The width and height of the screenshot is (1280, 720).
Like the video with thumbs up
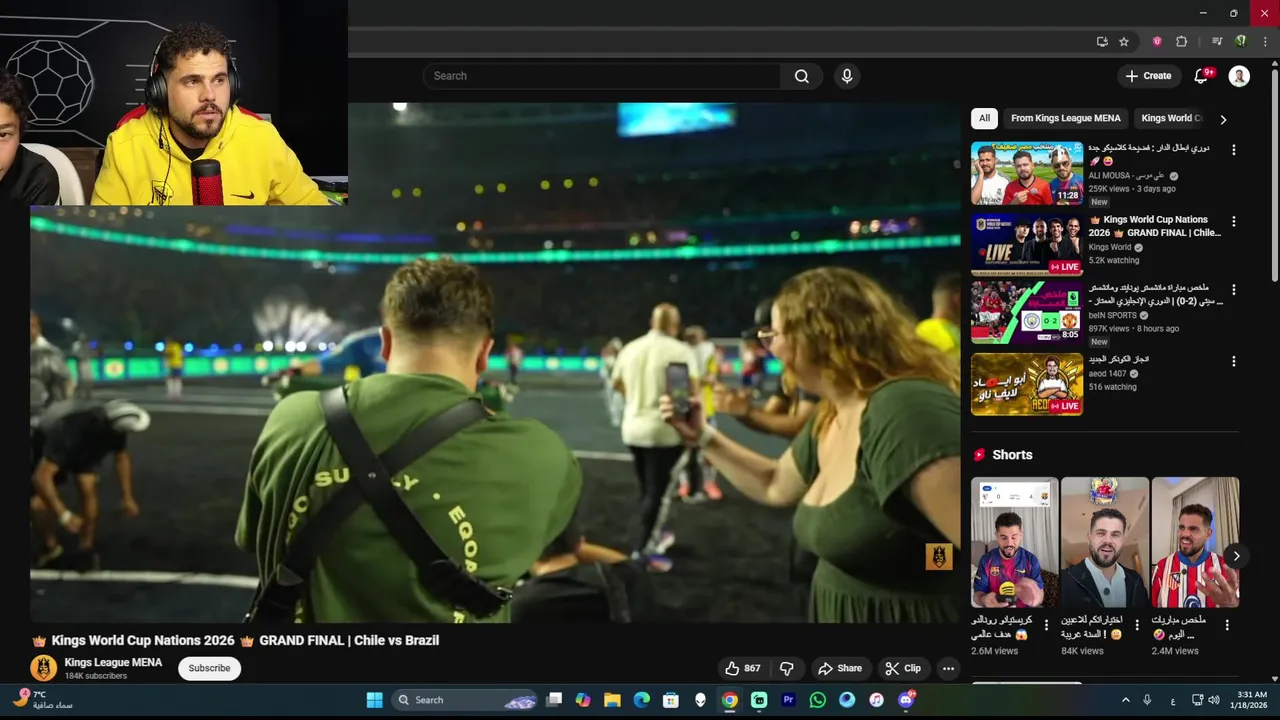[742, 668]
